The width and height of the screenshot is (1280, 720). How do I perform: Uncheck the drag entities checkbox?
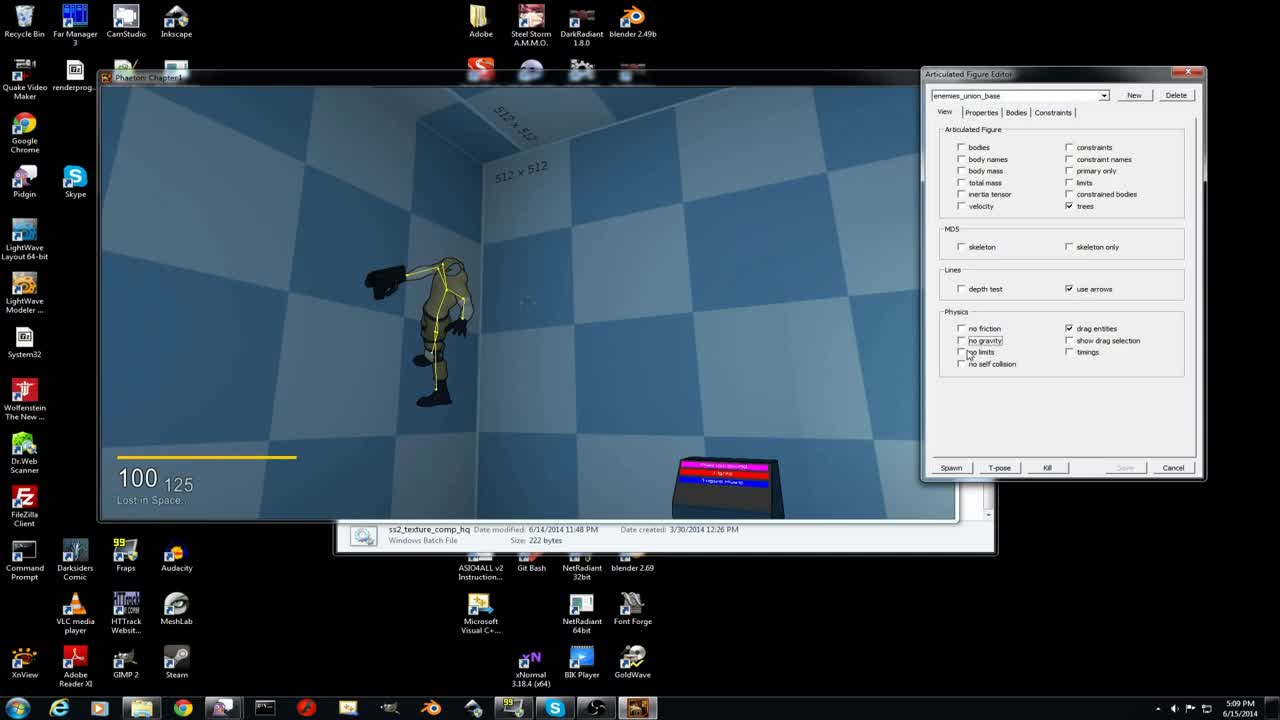1069,328
